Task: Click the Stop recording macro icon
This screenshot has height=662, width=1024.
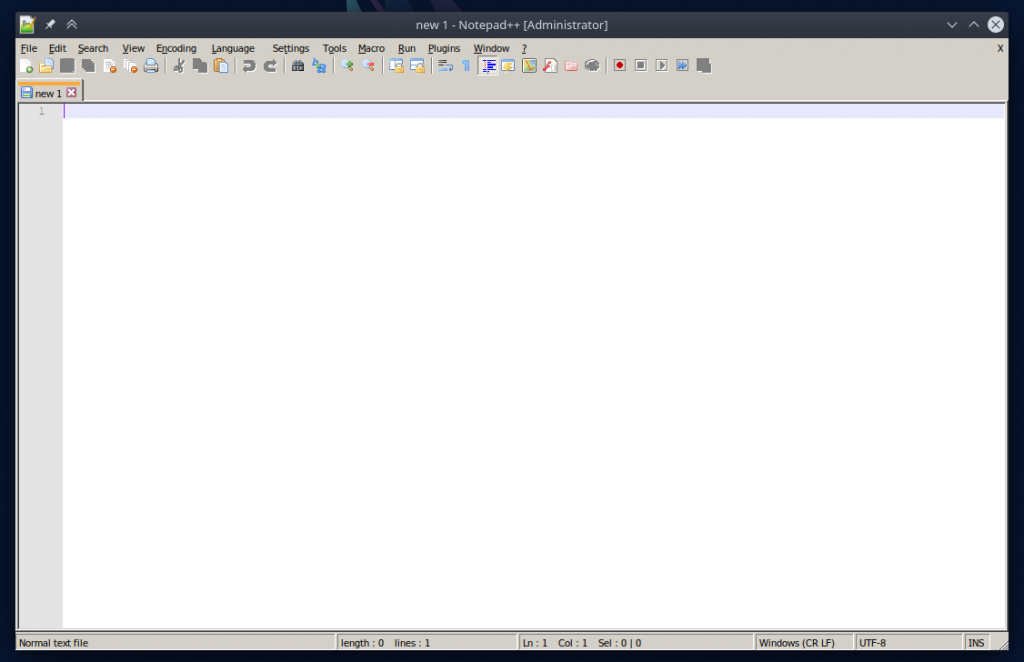Action: point(641,66)
